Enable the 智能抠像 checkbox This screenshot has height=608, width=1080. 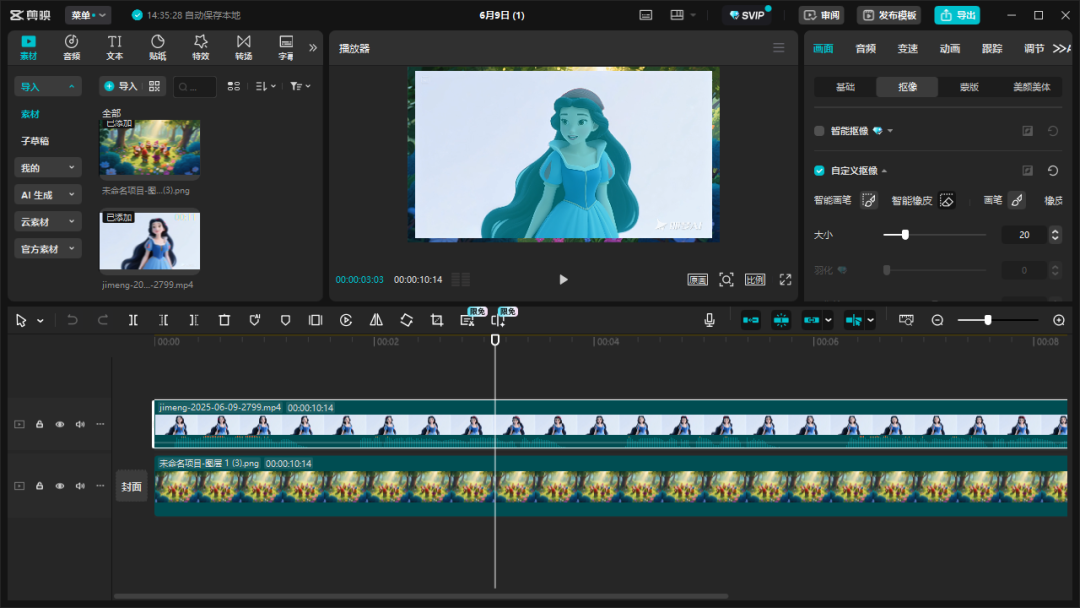[819, 131]
